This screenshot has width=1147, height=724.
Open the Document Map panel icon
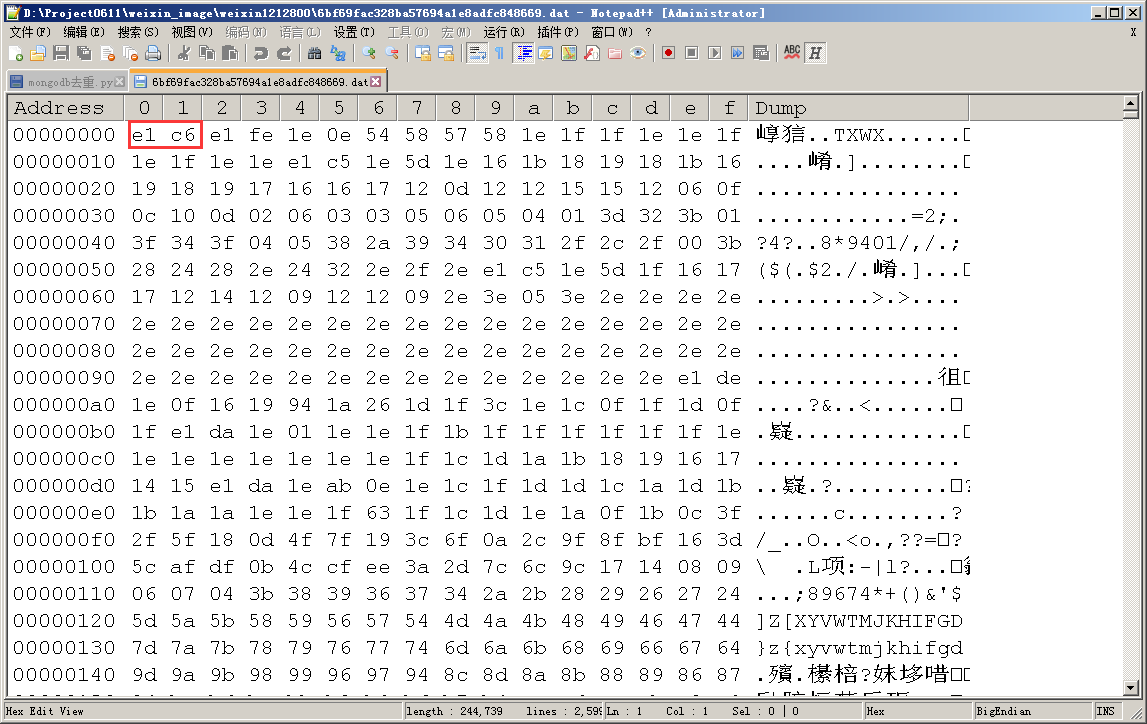(x=569, y=53)
